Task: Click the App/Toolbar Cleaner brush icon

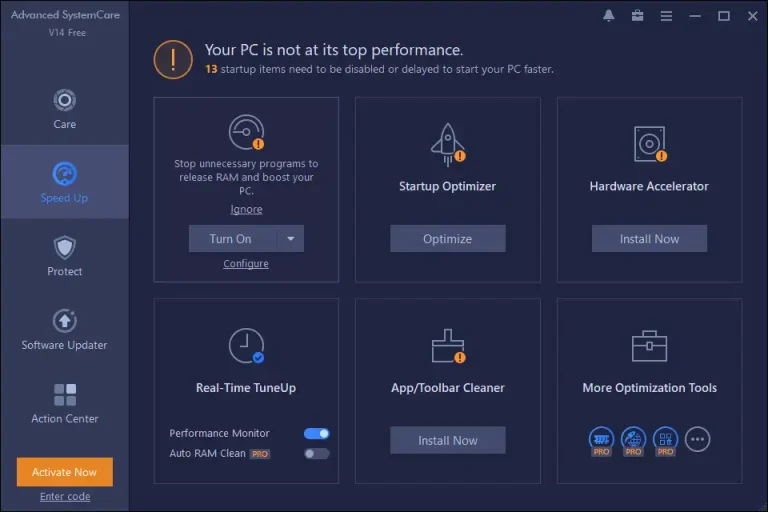Action: (448, 346)
